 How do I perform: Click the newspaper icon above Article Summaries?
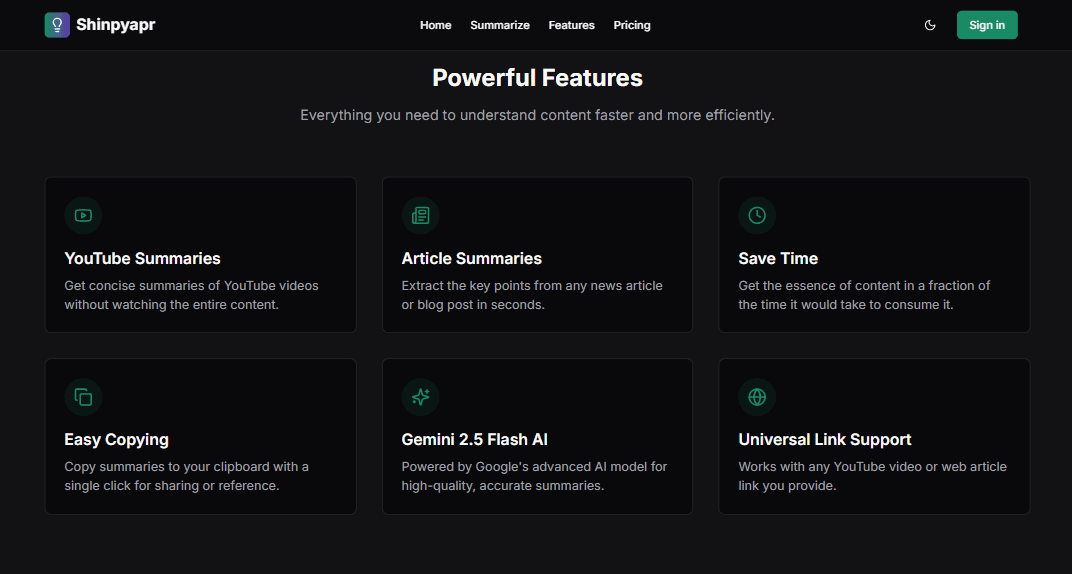(421, 215)
